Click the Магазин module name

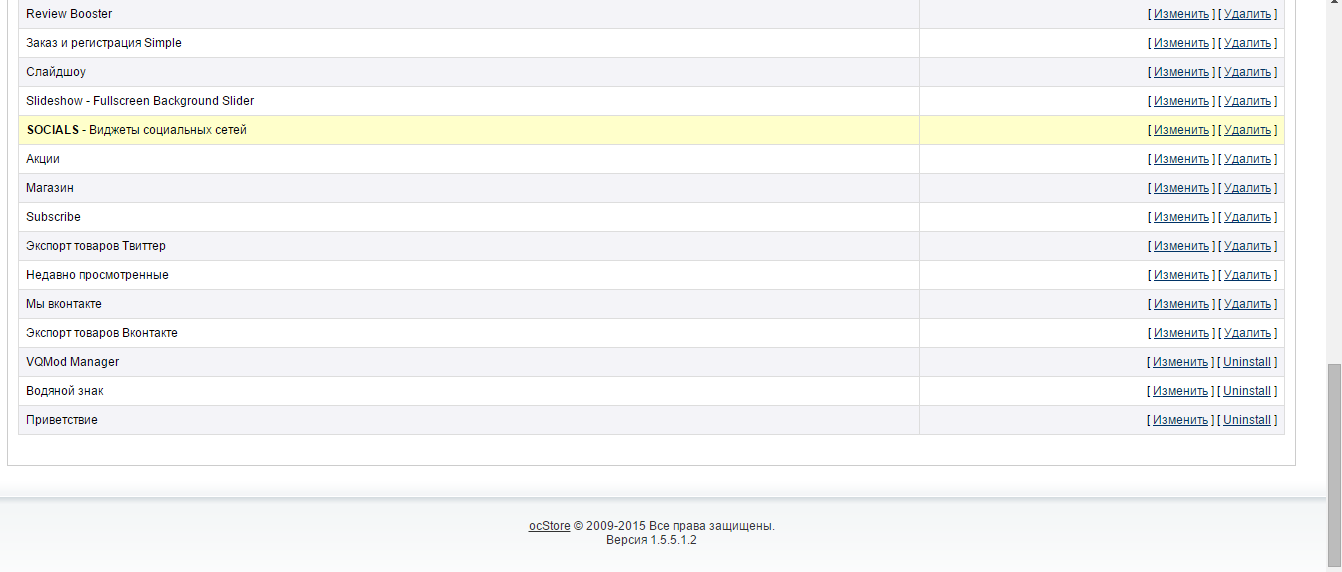(50, 188)
